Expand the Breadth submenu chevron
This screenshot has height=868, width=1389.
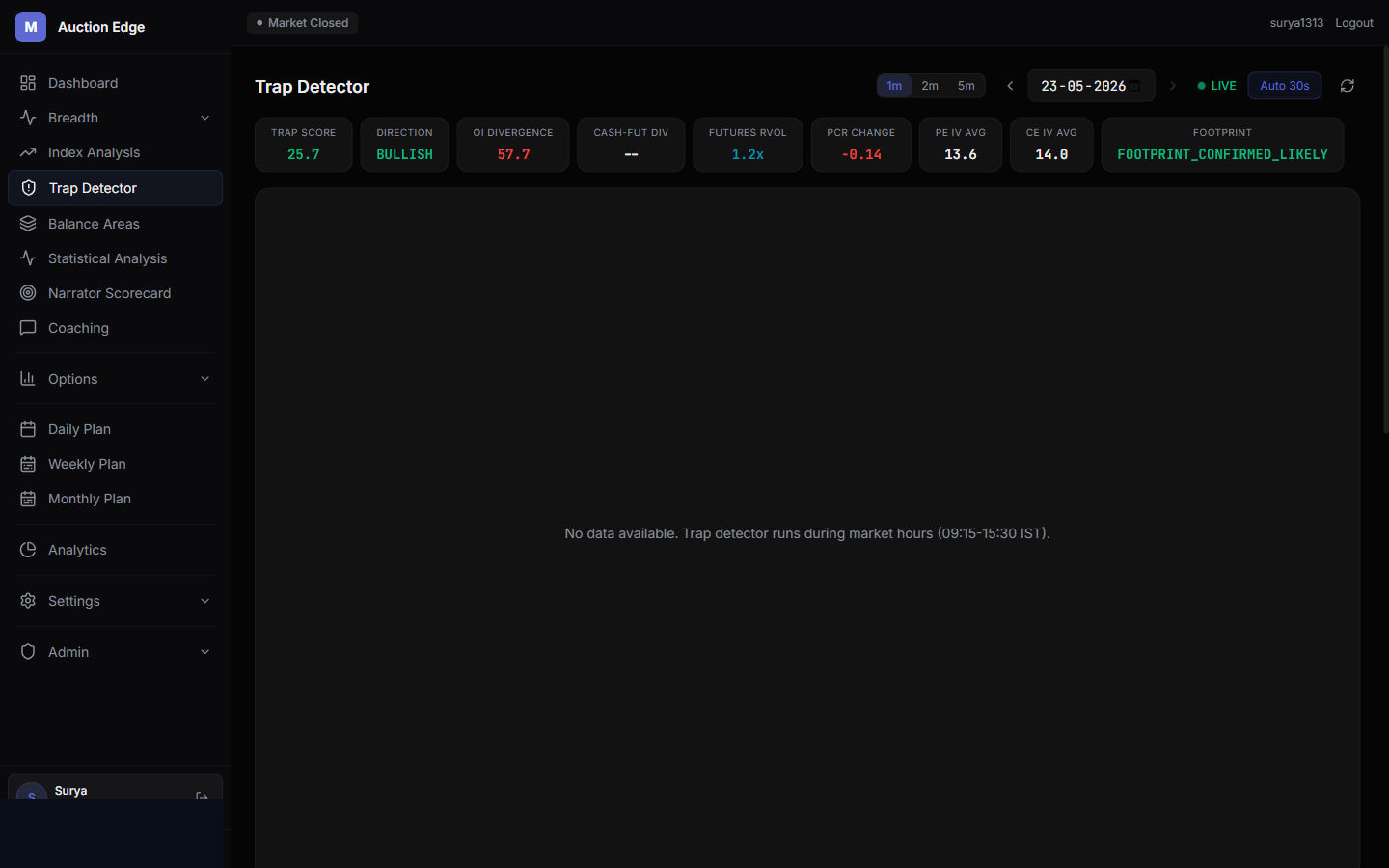point(205,118)
